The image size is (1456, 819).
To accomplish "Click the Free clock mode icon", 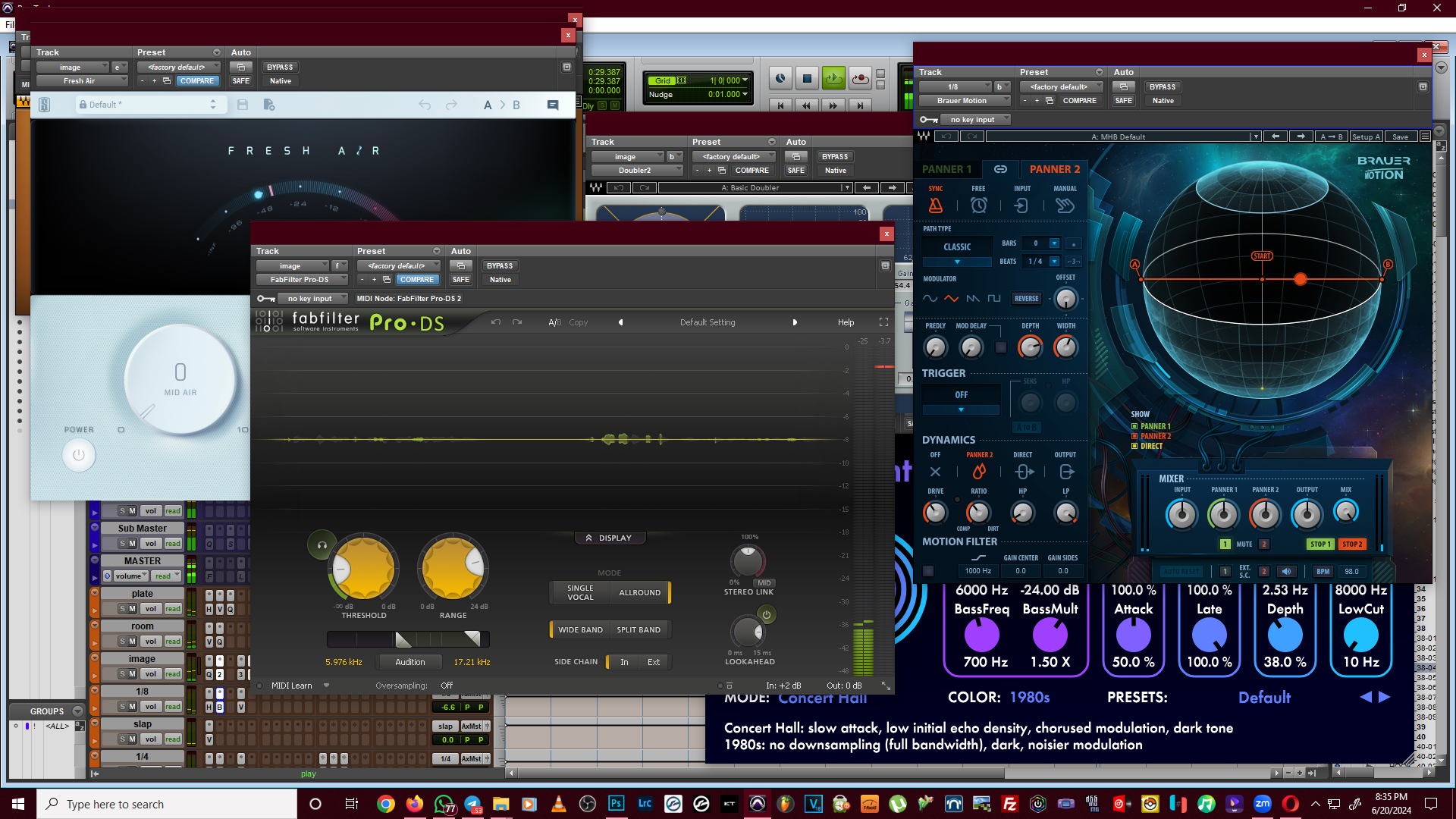I will (x=978, y=206).
